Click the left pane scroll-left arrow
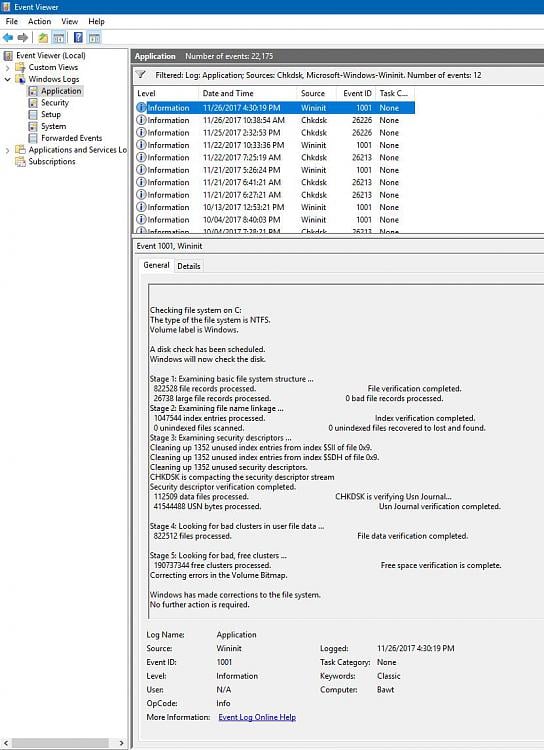Screen dimensions: 544x750 (x=5, y=743)
